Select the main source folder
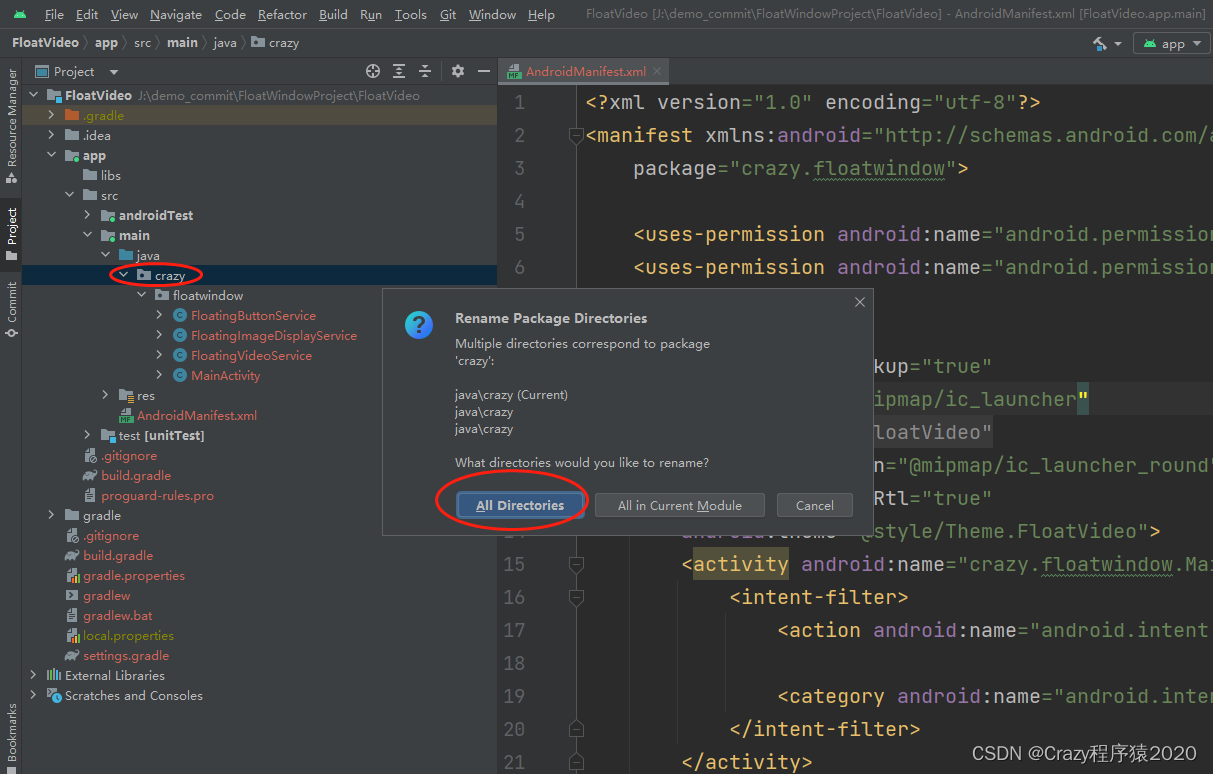 (134, 235)
